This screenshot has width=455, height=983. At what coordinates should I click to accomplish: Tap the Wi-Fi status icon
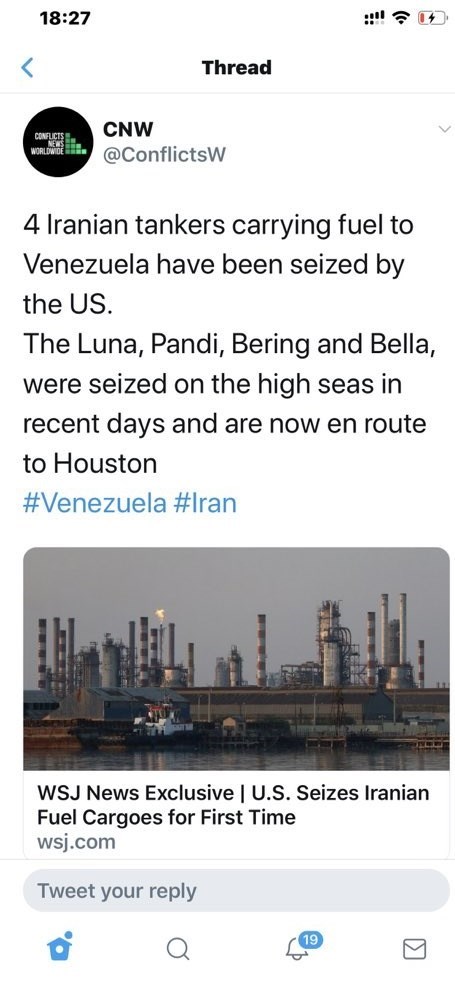399,20
